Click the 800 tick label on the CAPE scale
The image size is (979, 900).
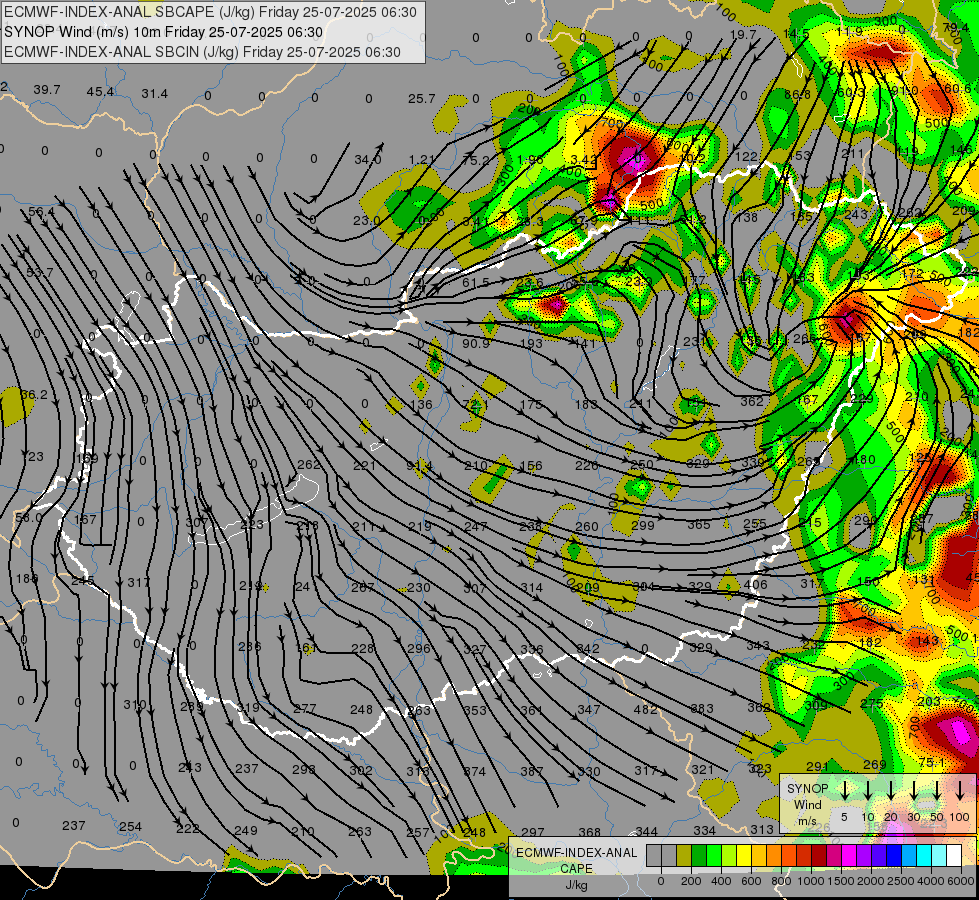[x=782, y=881]
